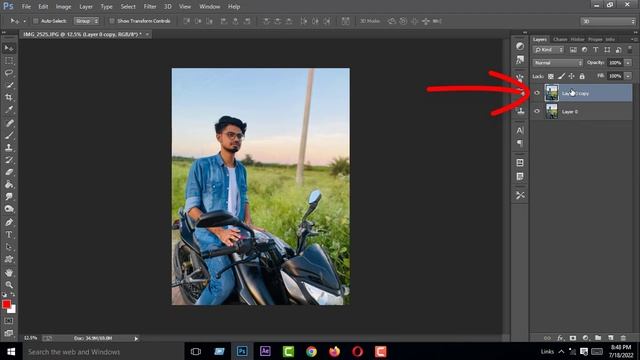The height and width of the screenshot is (360, 640).
Task: Open the Opacity slider arrow
Action: (x=628, y=63)
